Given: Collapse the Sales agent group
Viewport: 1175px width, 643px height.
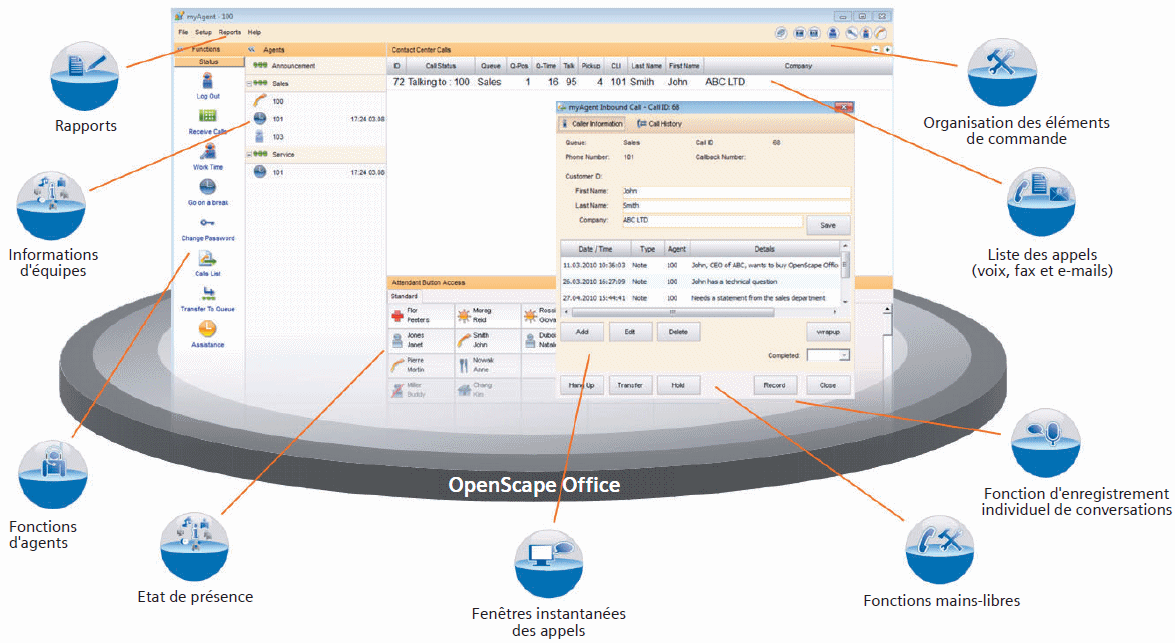Looking at the screenshot, I should pyautogui.click(x=249, y=84).
